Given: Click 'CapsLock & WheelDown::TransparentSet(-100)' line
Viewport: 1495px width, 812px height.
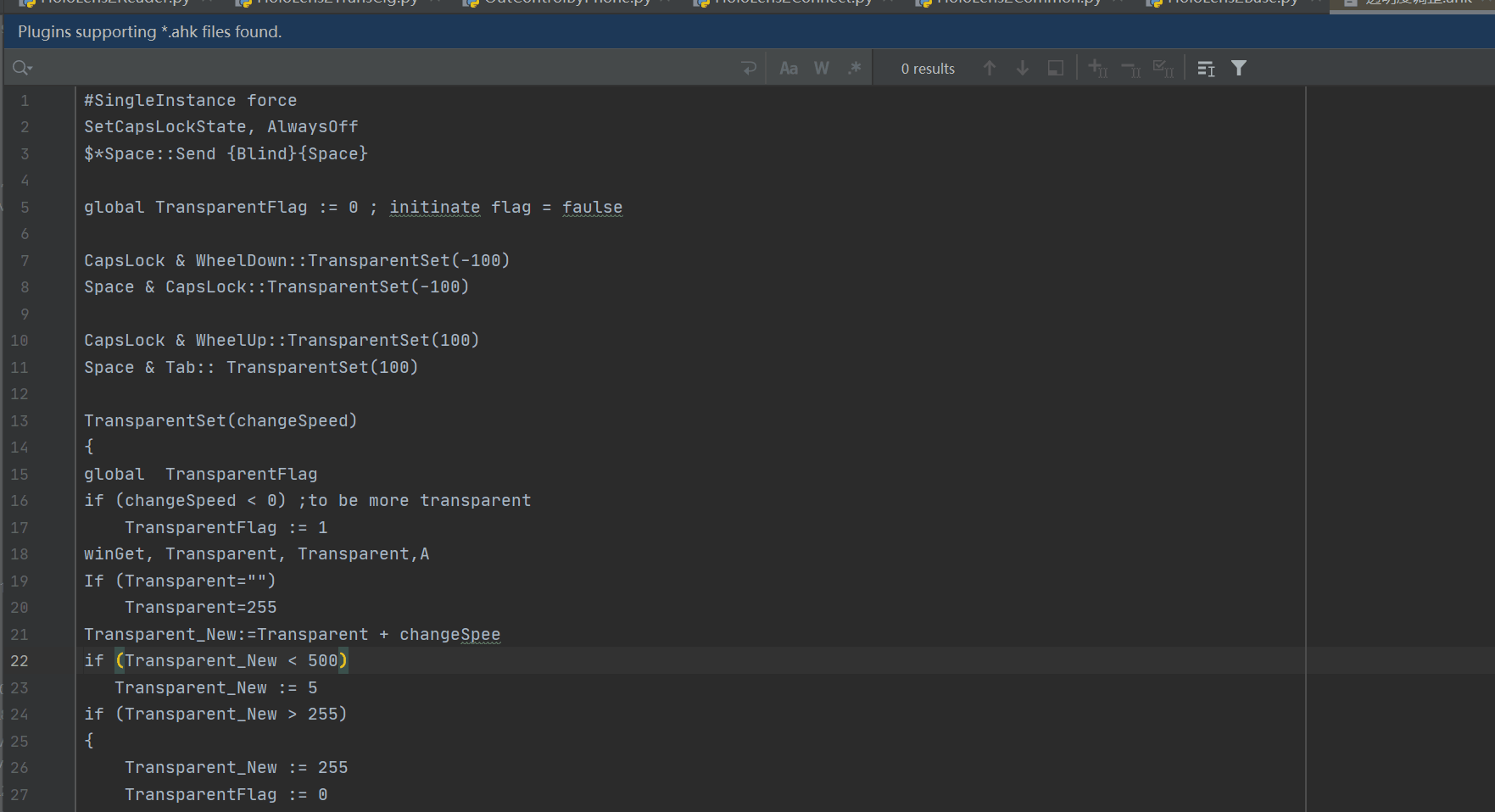Looking at the screenshot, I should tap(297, 260).
